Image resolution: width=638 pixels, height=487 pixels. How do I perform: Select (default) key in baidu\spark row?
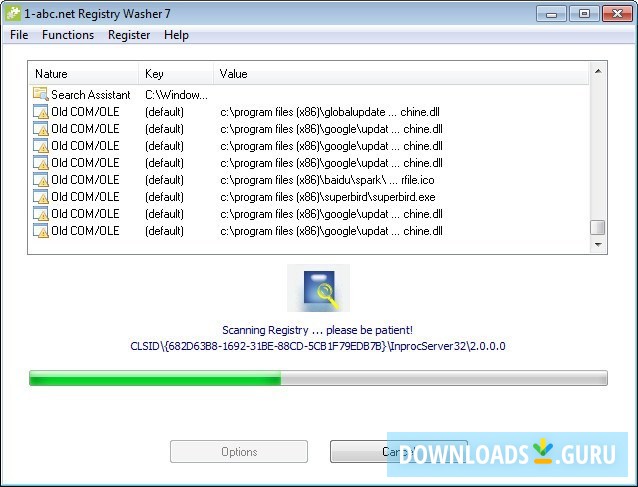coord(164,180)
